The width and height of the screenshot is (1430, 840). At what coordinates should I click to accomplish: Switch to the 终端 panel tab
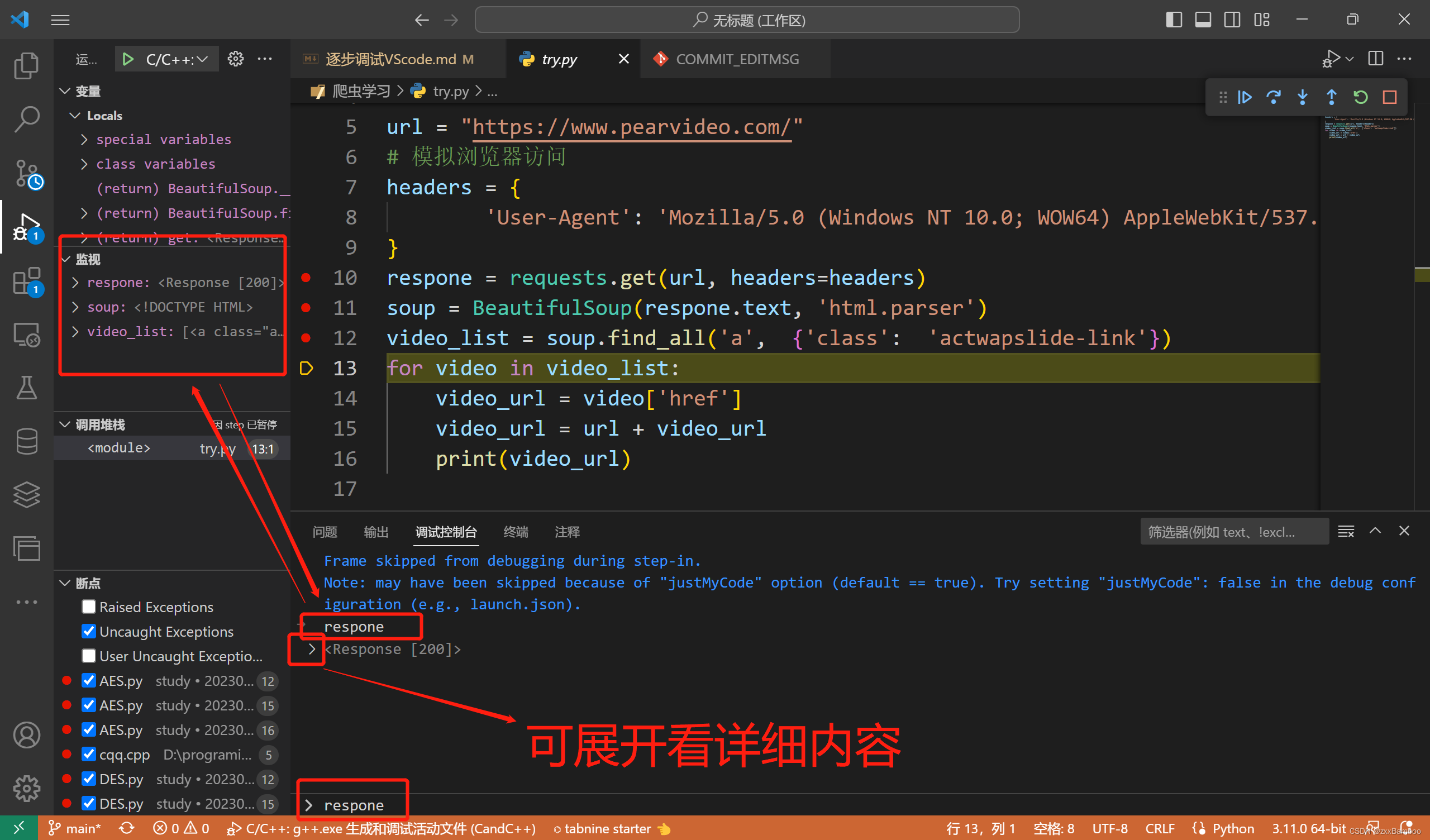tap(515, 532)
